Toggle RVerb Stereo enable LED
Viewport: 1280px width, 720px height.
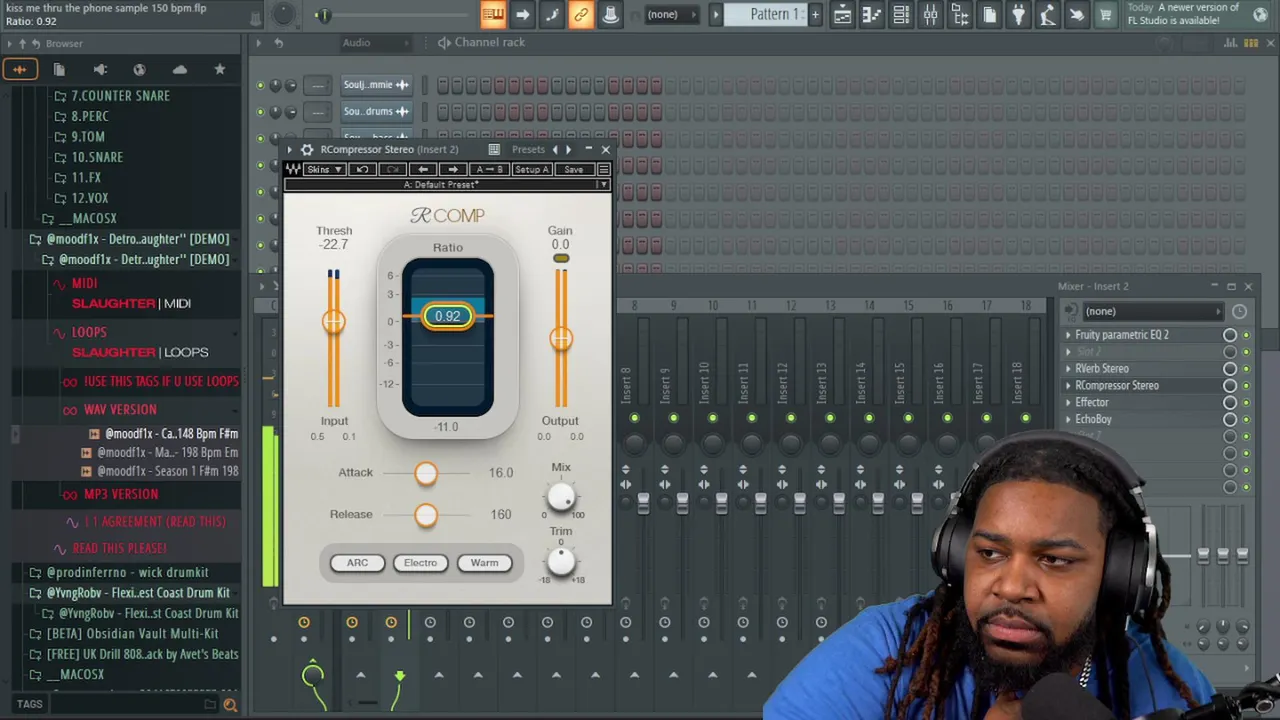pos(1246,369)
